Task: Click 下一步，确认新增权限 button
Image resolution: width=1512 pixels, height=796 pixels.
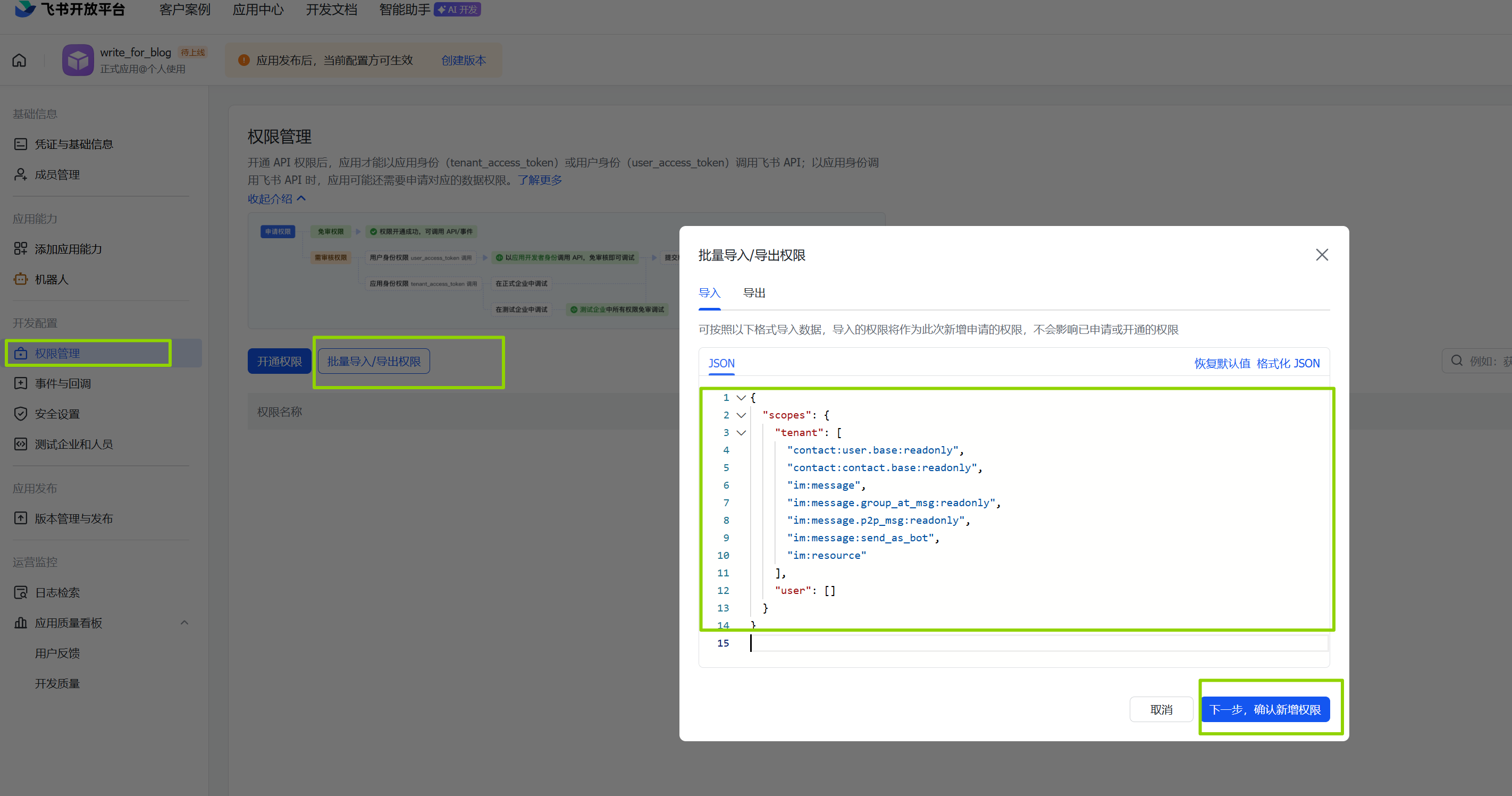Action: pos(1265,710)
